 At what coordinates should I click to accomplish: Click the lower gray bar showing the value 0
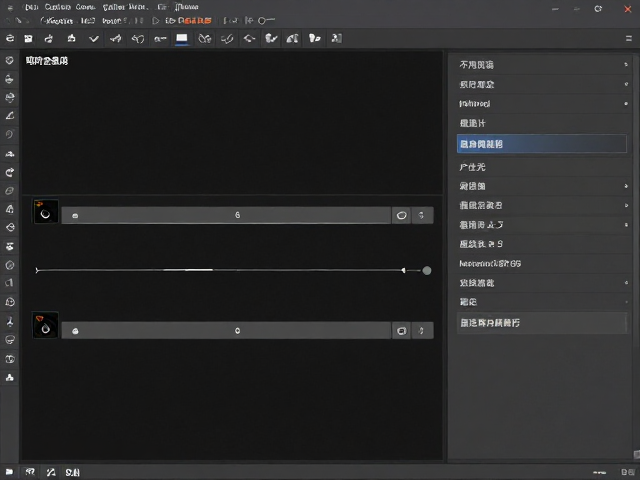click(226, 330)
